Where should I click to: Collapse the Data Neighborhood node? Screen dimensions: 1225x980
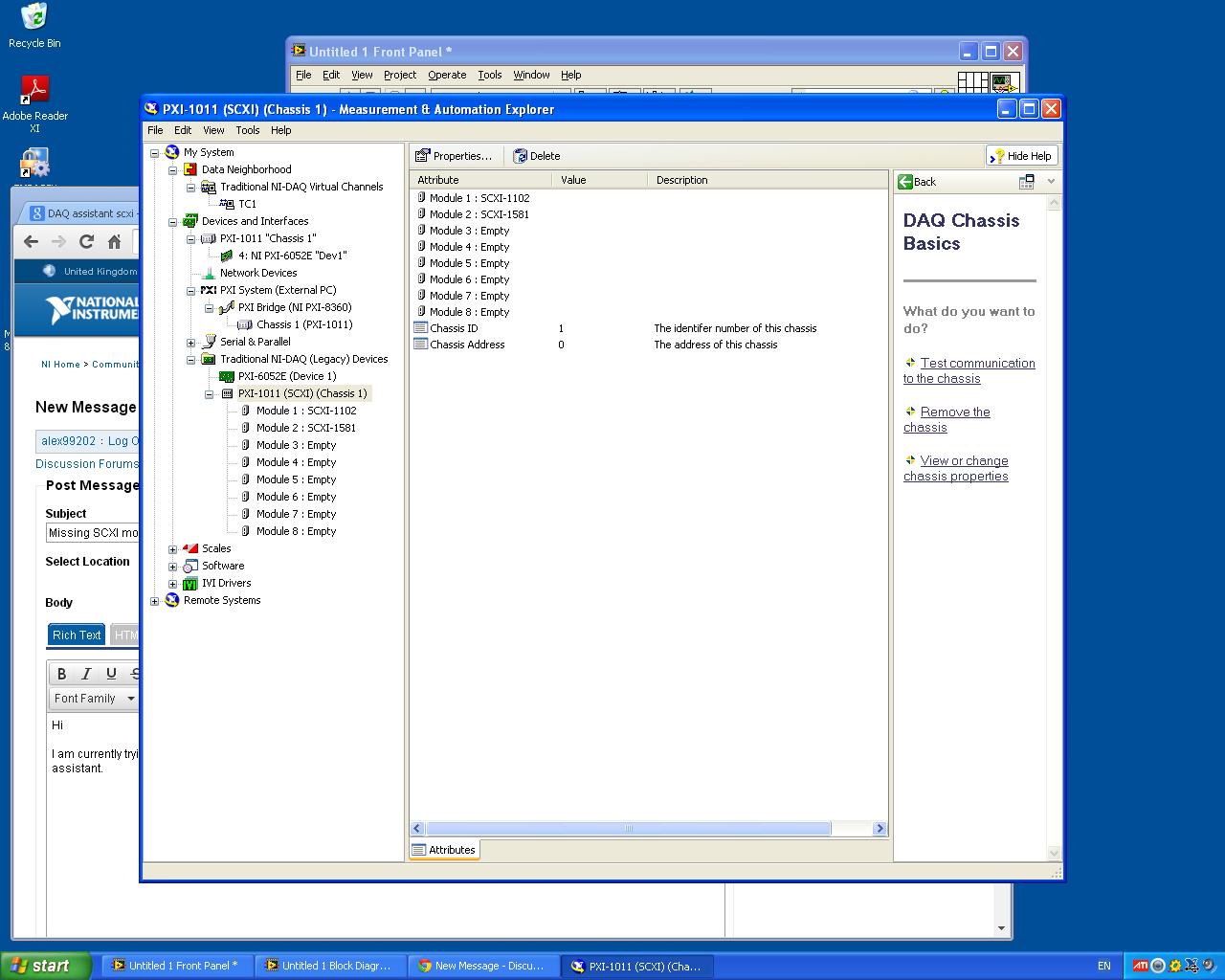coord(172,169)
